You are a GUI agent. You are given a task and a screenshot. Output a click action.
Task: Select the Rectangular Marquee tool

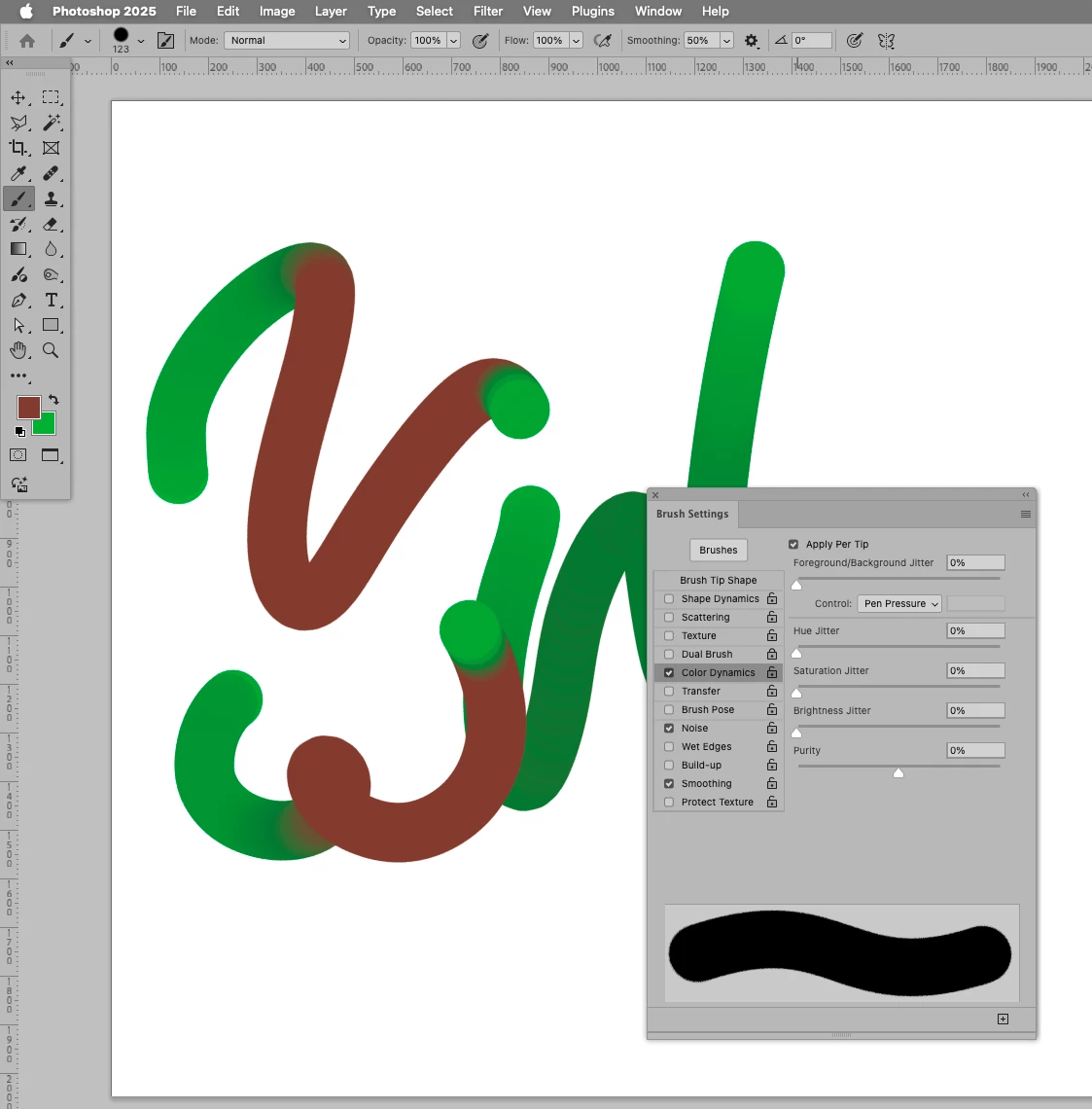click(x=51, y=97)
